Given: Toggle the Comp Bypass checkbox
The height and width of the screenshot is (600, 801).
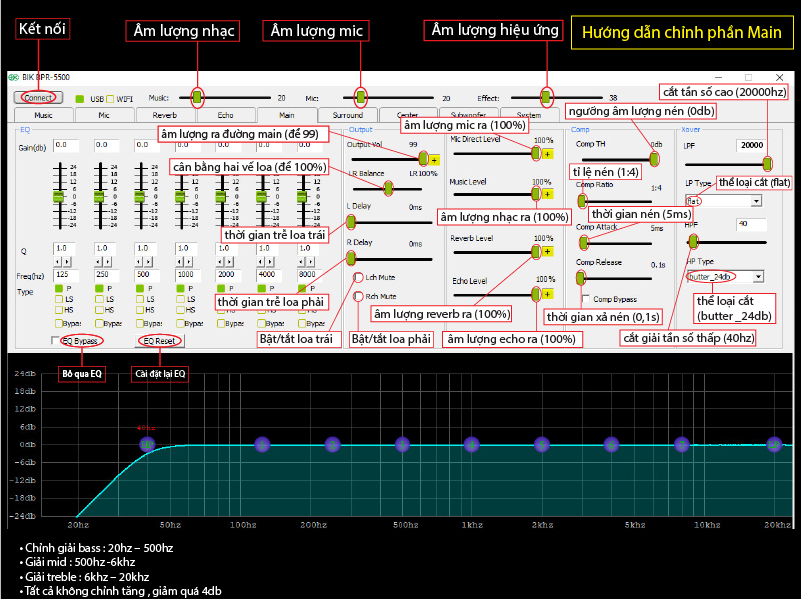Looking at the screenshot, I should [x=586, y=299].
